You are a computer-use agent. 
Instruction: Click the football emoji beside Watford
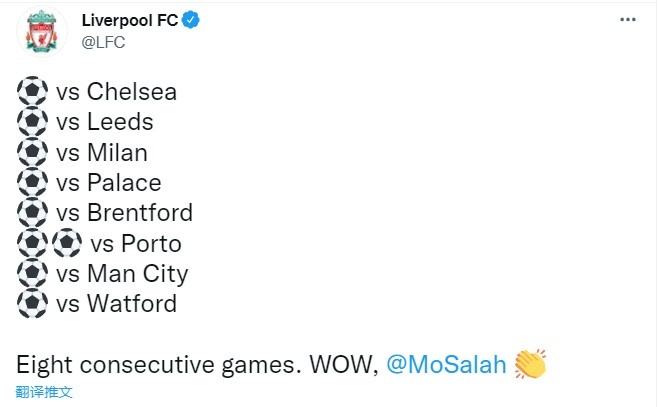click(x=32, y=303)
